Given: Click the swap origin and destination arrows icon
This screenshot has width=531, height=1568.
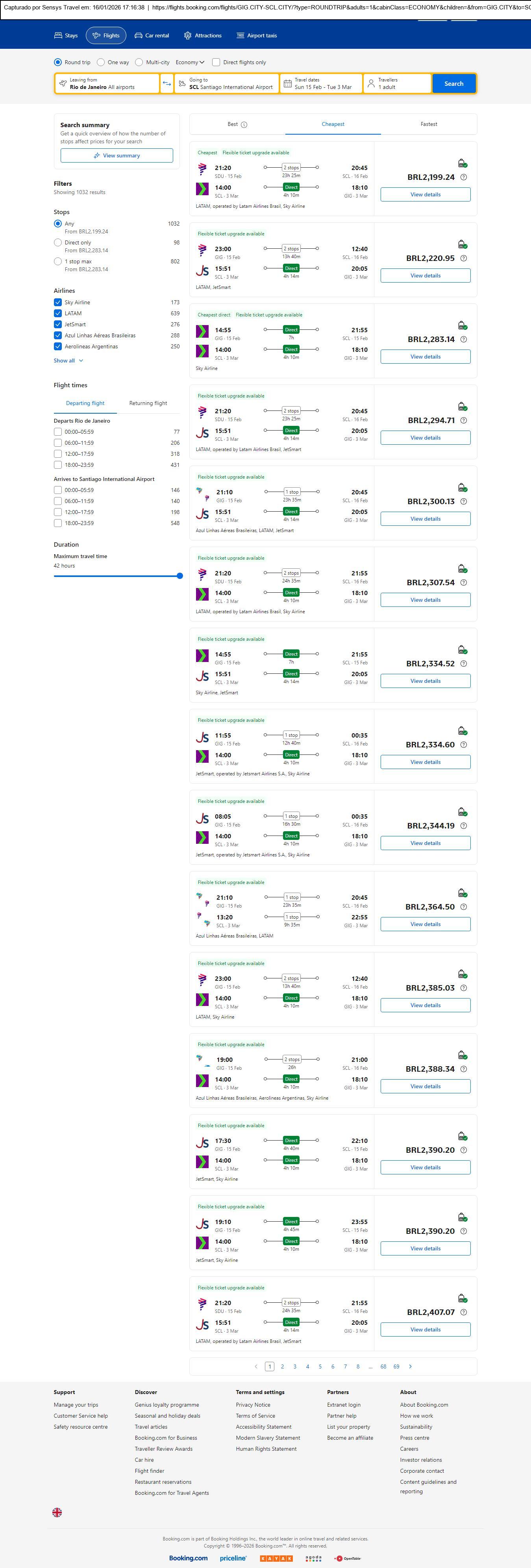Looking at the screenshot, I should point(166,83).
